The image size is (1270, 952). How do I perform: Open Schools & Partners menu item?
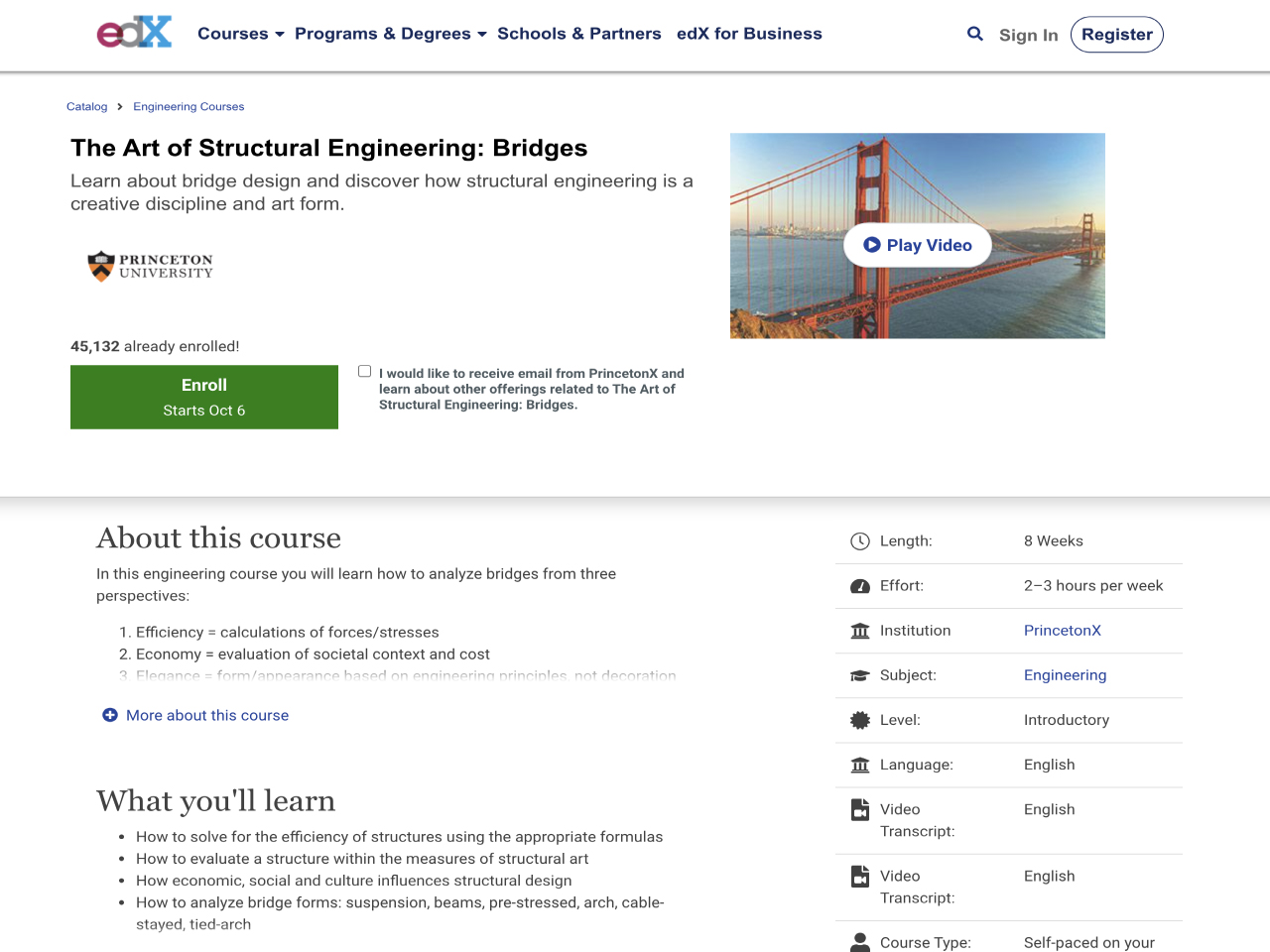click(x=579, y=34)
